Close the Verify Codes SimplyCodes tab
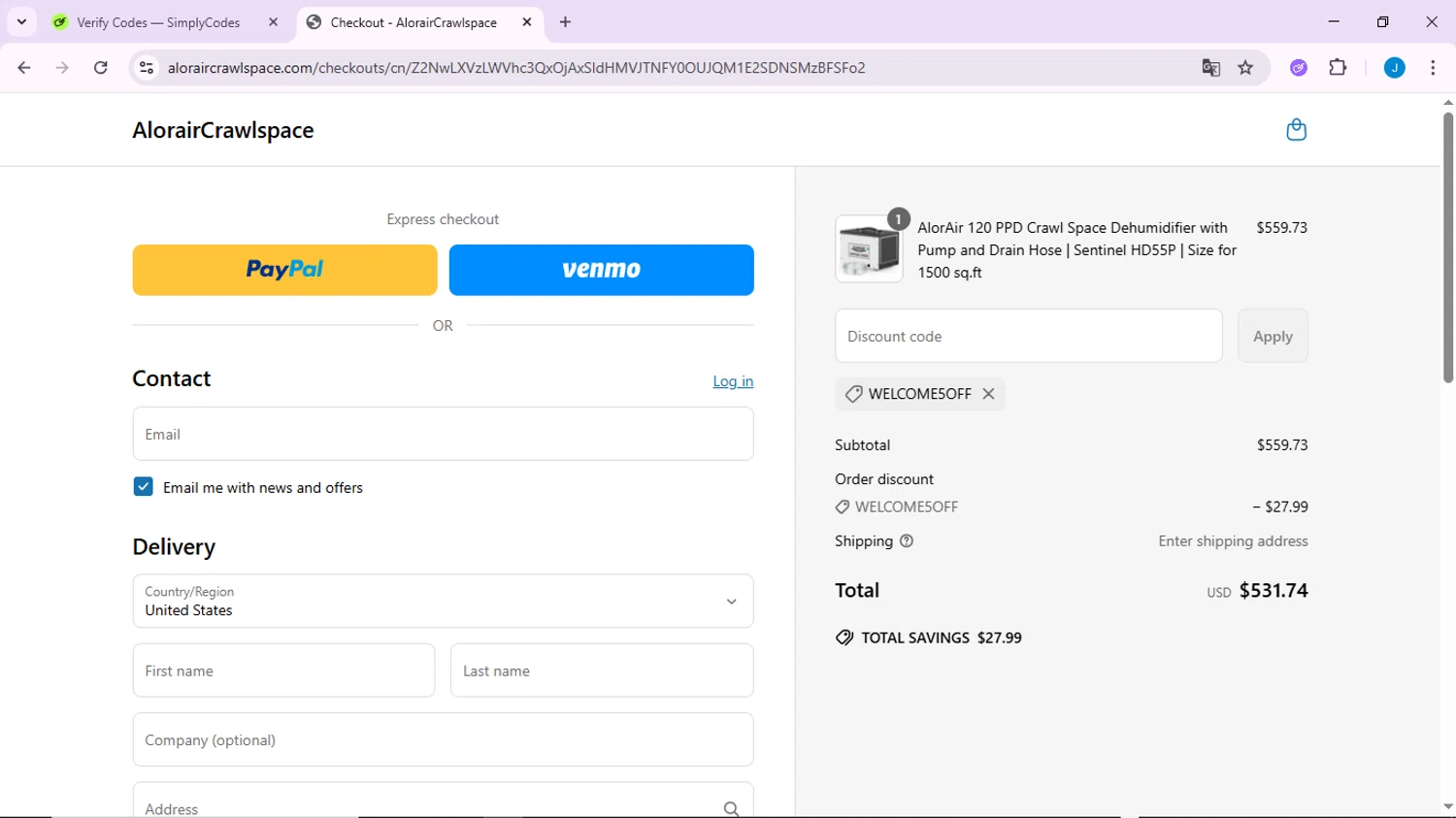The image size is (1456, 818). point(273,22)
